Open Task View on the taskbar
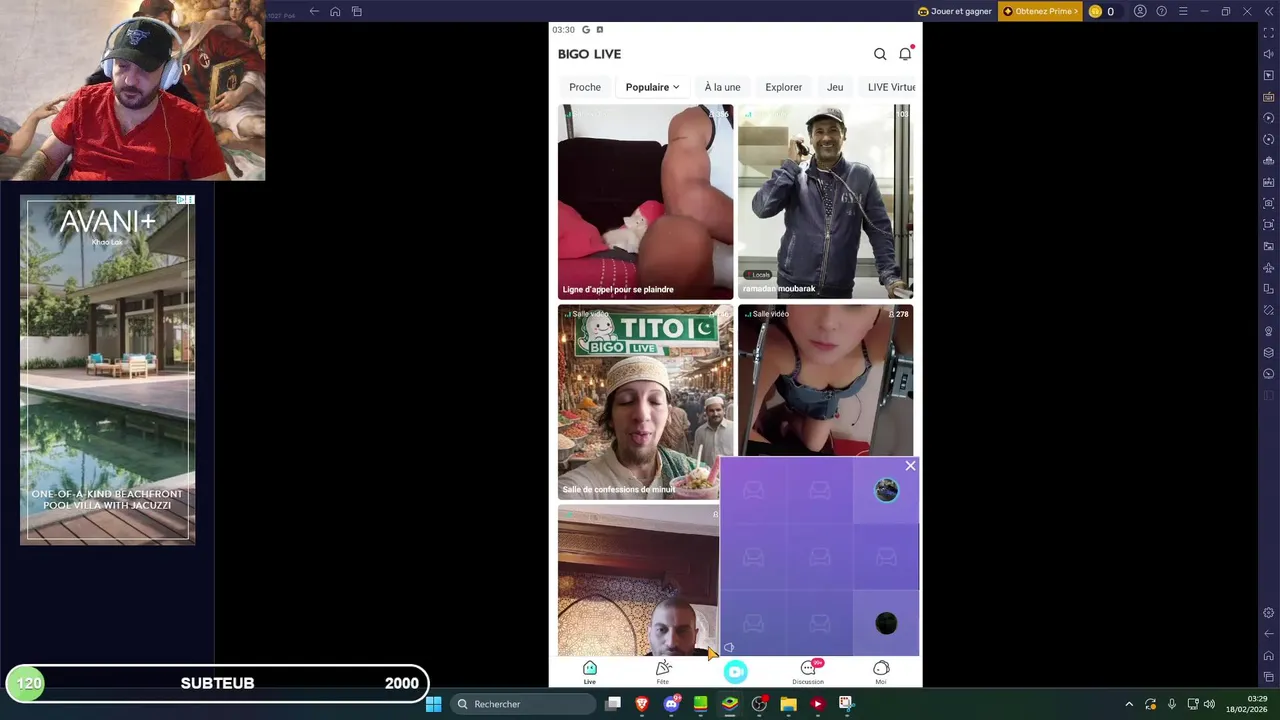Viewport: 1280px width, 720px height. pos(613,704)
